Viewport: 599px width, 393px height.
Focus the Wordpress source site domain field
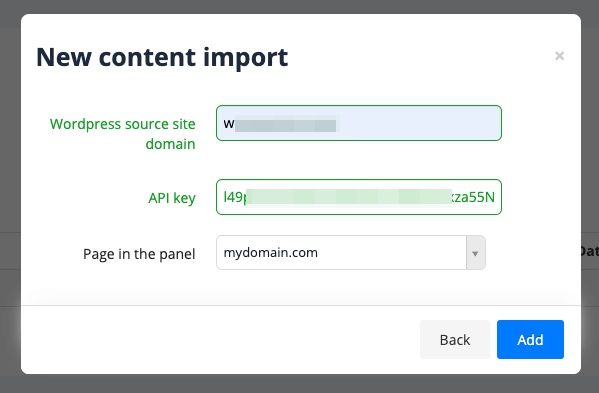pos(359,123)
